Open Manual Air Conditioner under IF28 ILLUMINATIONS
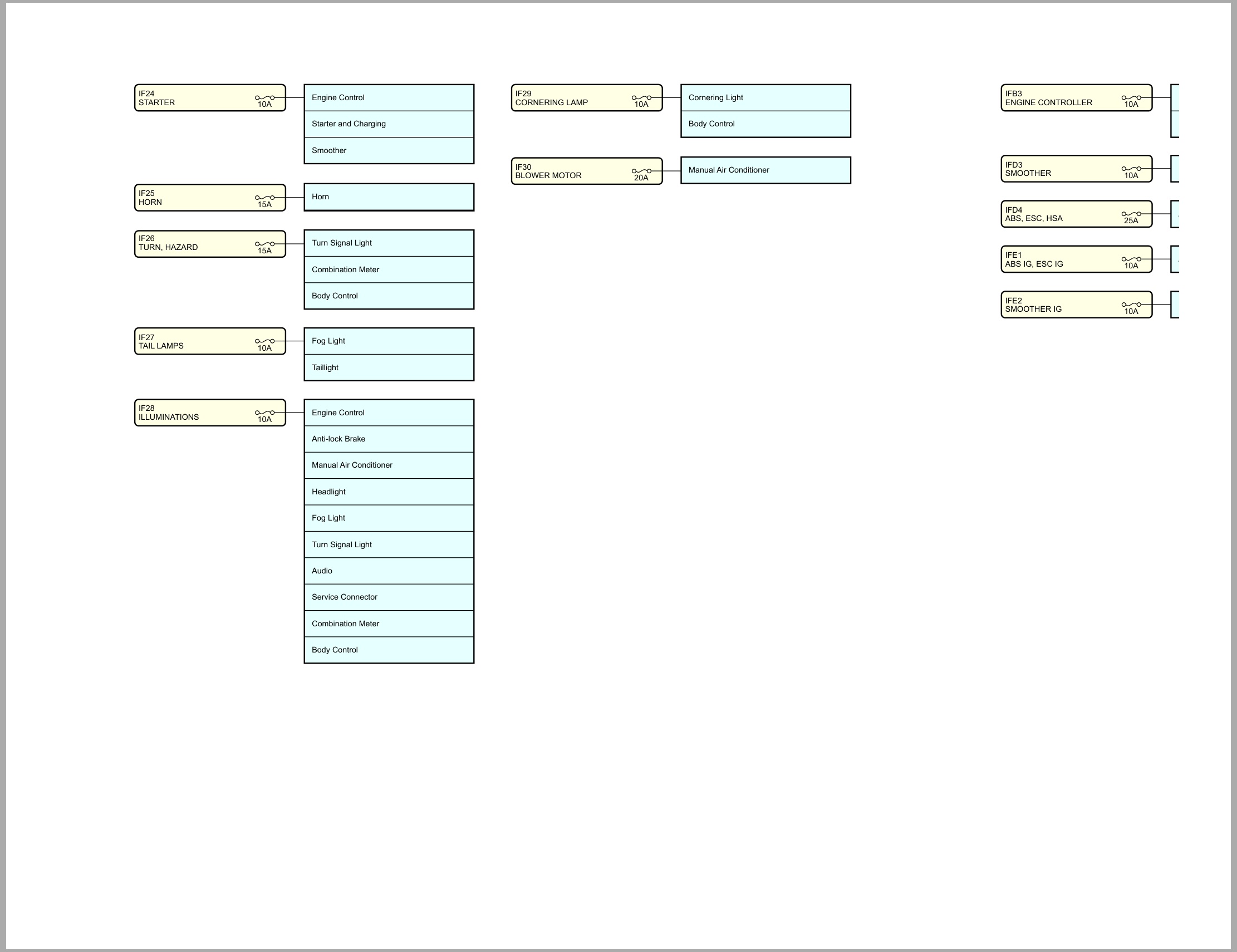Image resolution: width=1237 pixels, height=952 pixels. coord(389,465)
